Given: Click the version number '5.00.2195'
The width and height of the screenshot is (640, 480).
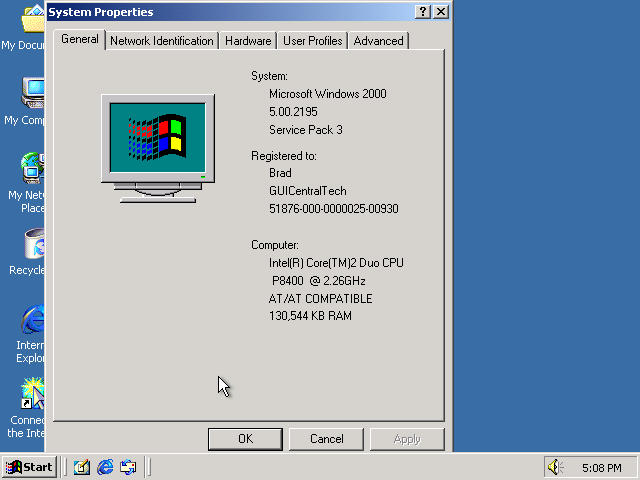Looking at the screenshot, I should 293,112.
